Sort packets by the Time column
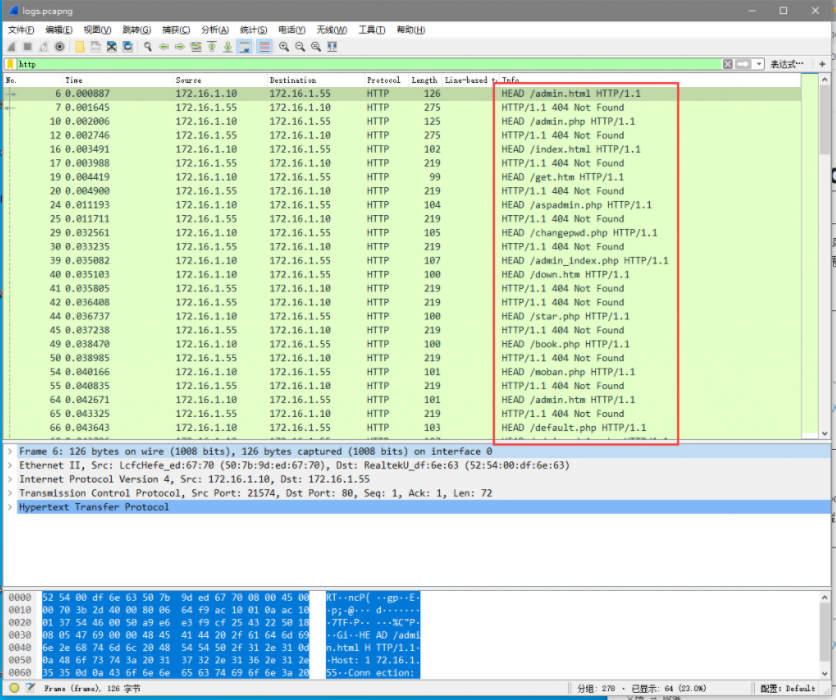836x700 pixels. (x=118, y=80)
